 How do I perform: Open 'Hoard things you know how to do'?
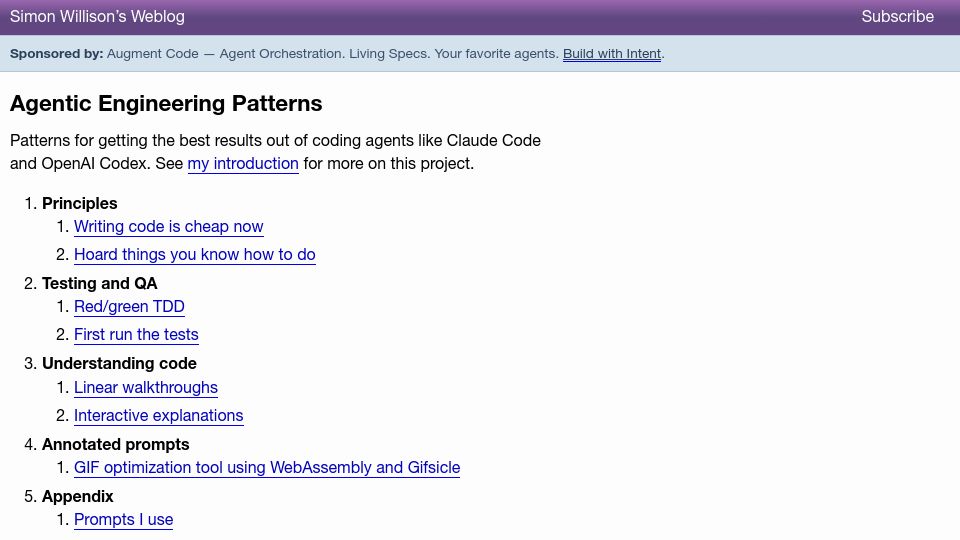195,255
